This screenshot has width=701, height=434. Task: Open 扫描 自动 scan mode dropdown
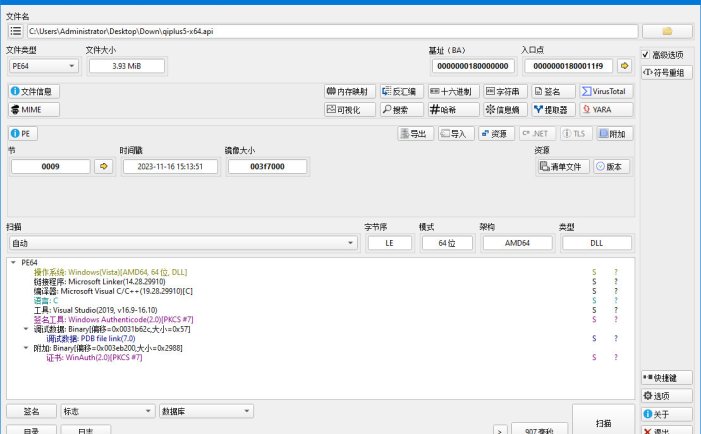(x=183, y=243)
